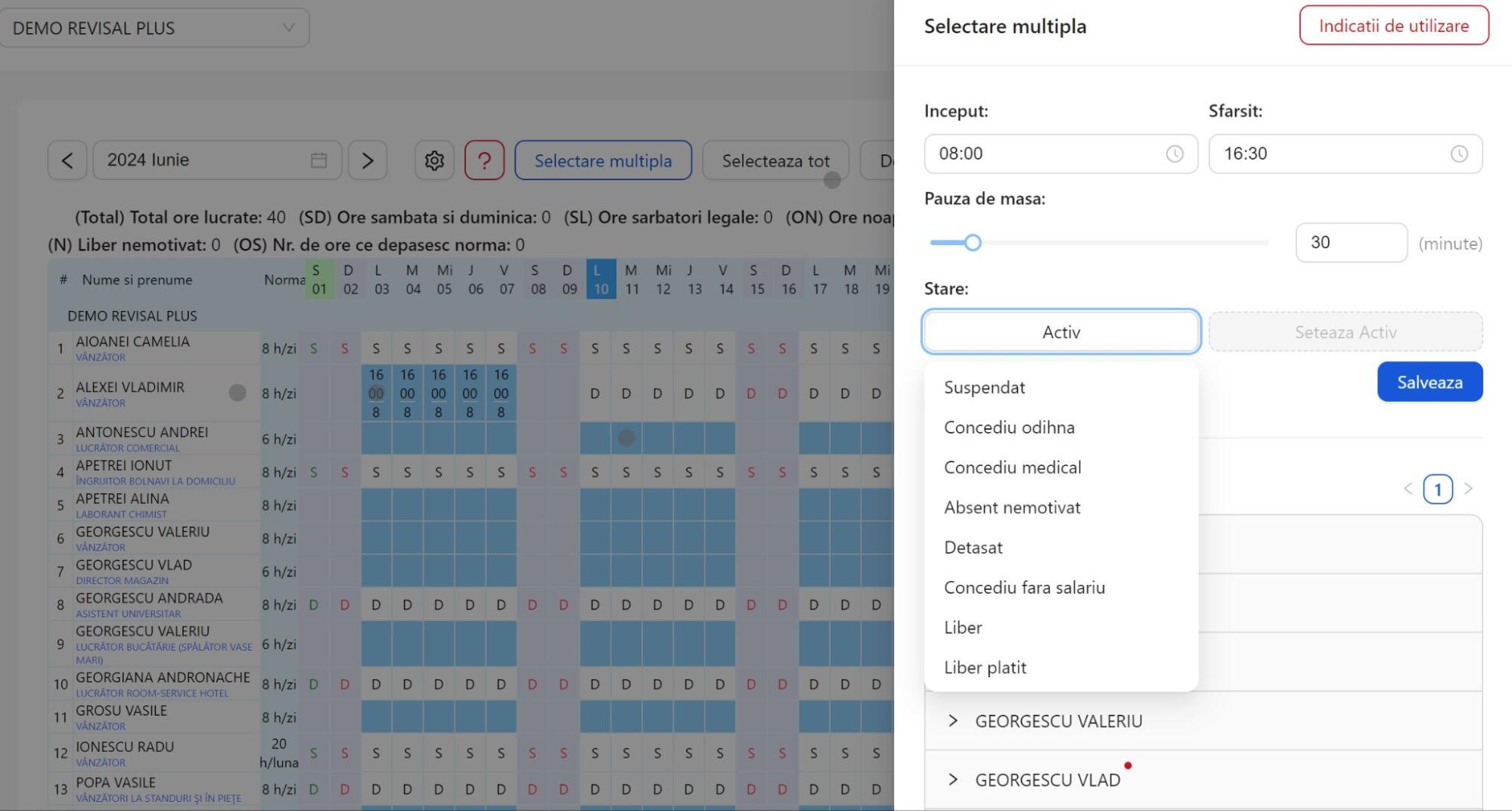This screenshot has height=811, width=1512.
Task: Pick Liber platit from dropdown
Action: click(x=985, y=668)
